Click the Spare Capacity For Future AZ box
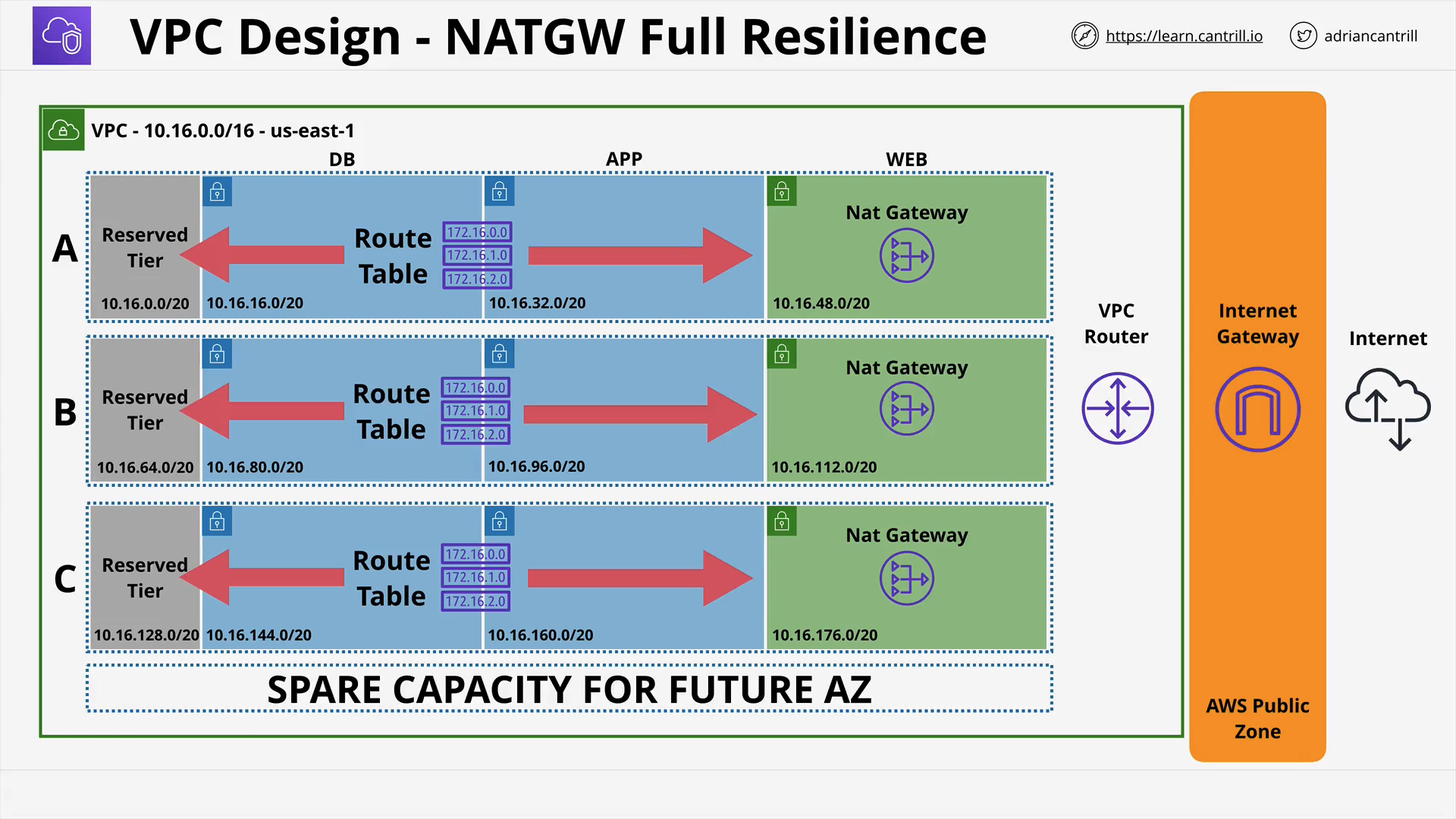Viewport: 1456px width, 819px height. coord(569,689)
